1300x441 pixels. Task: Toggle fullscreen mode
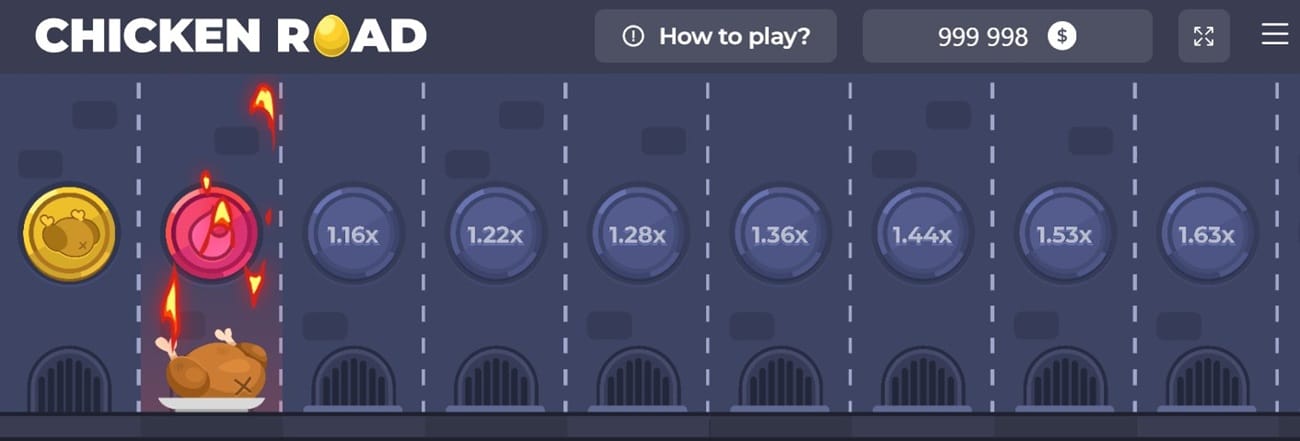click(x=1204, y=37)
